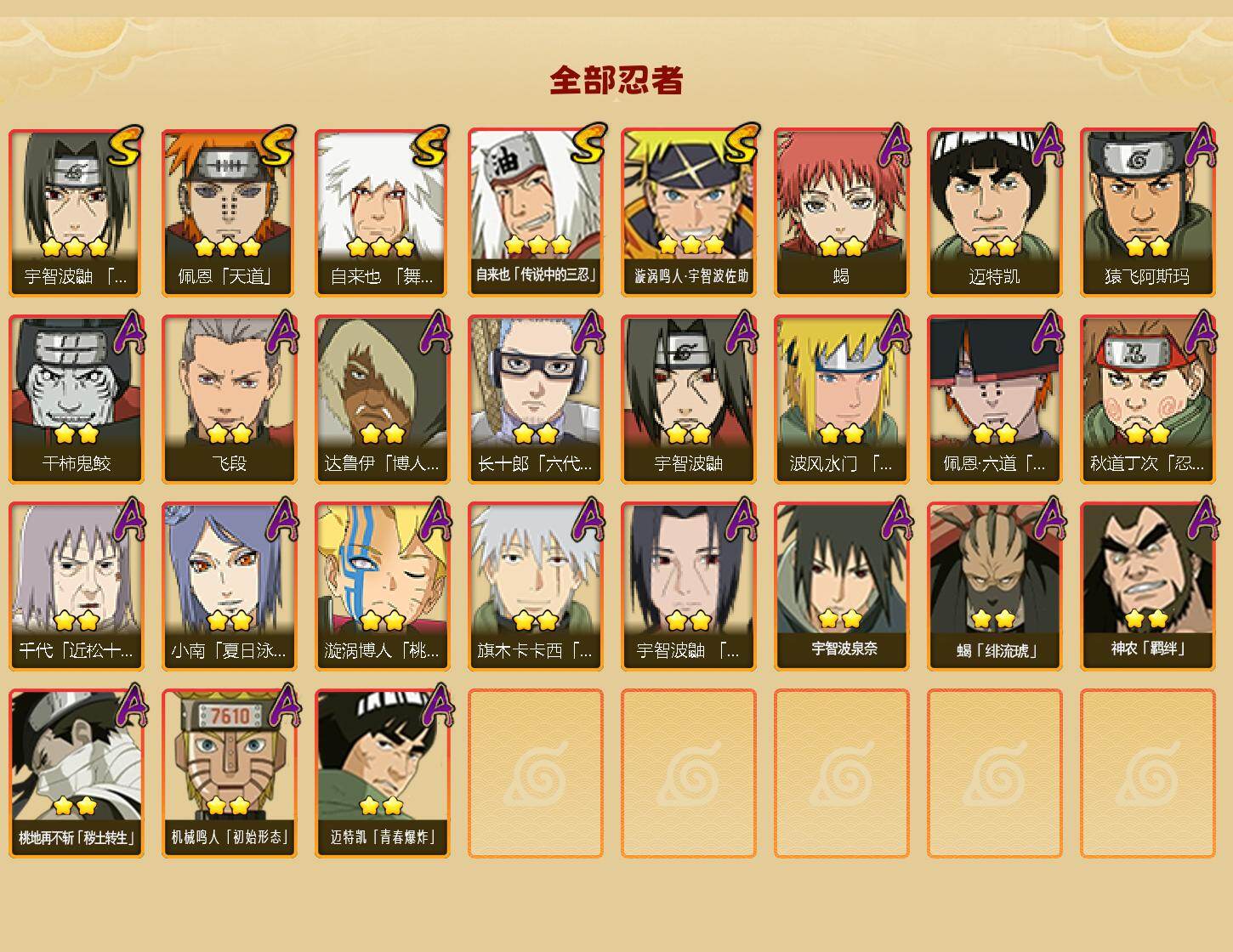
Task: Pick the 千代 ninja card
Action: [76, 586]
